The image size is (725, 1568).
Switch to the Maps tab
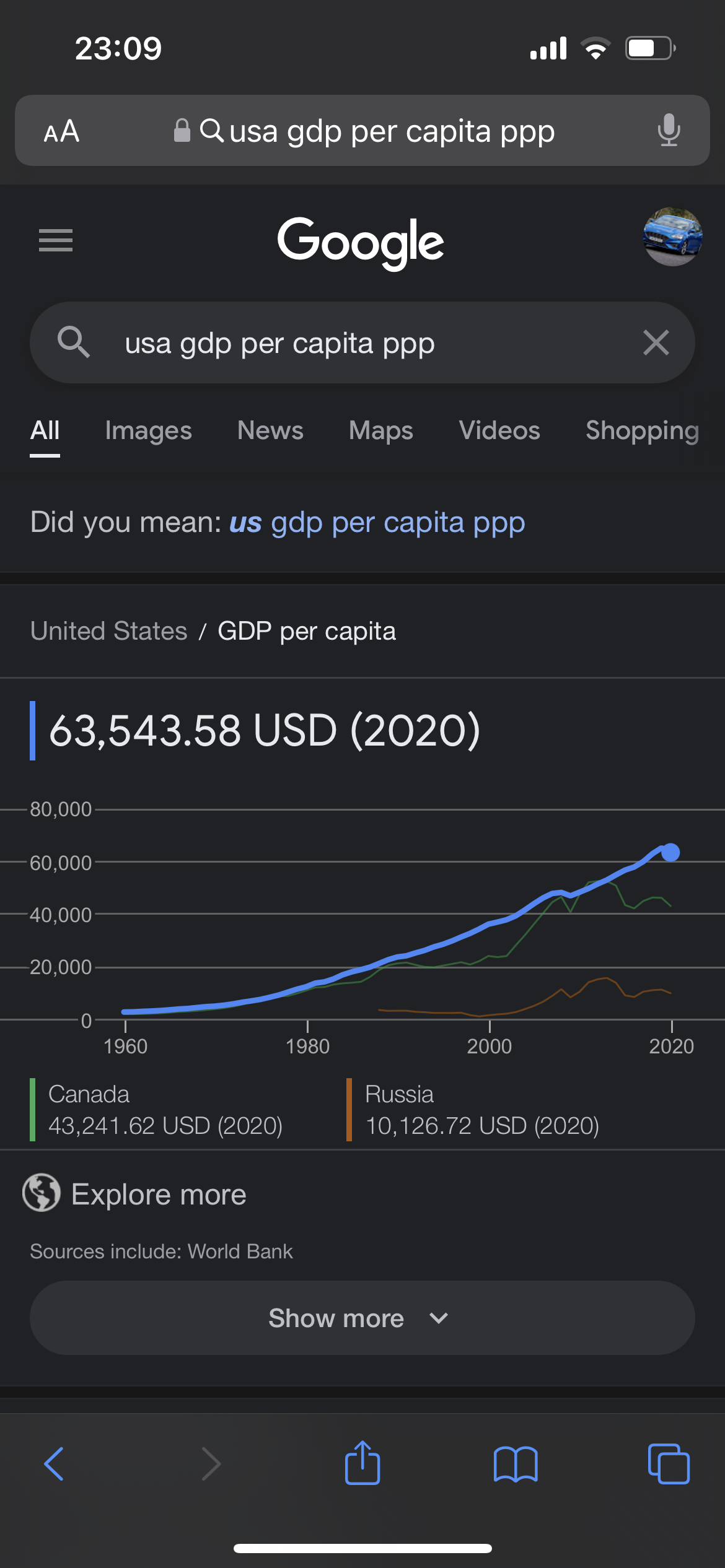click(x=381, y=430)
